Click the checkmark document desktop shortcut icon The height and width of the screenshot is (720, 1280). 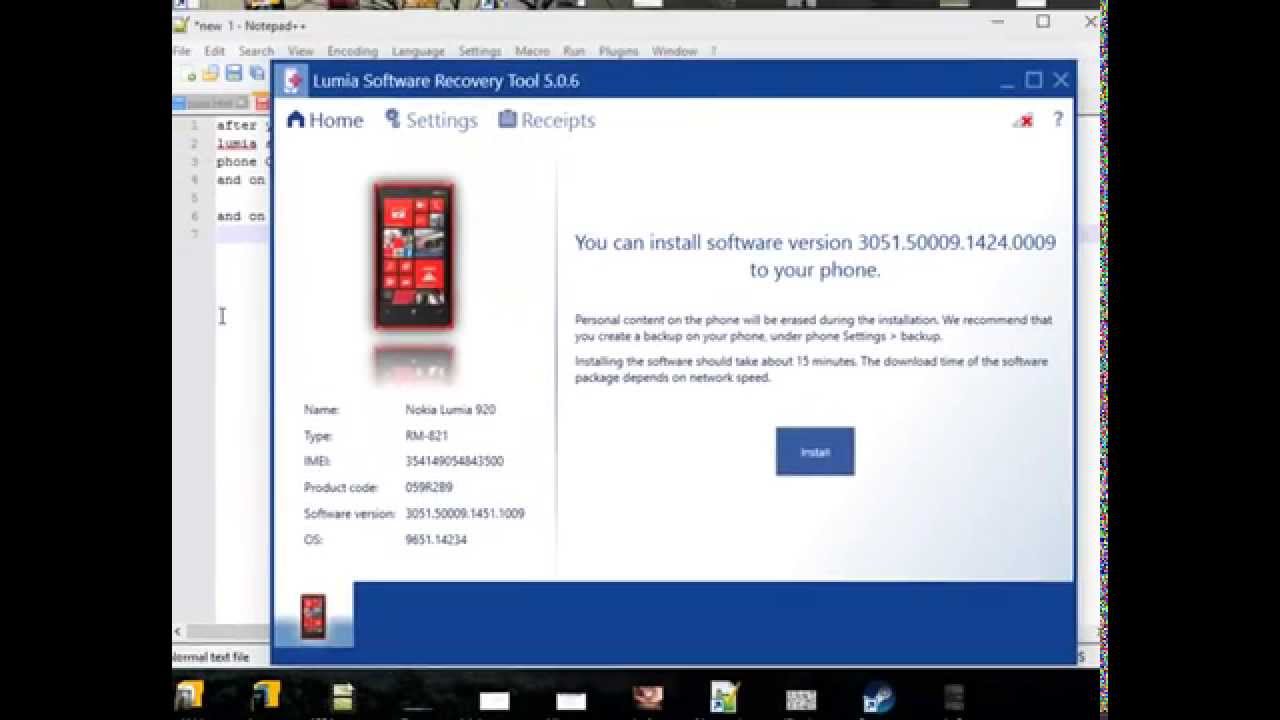point(723,698)
